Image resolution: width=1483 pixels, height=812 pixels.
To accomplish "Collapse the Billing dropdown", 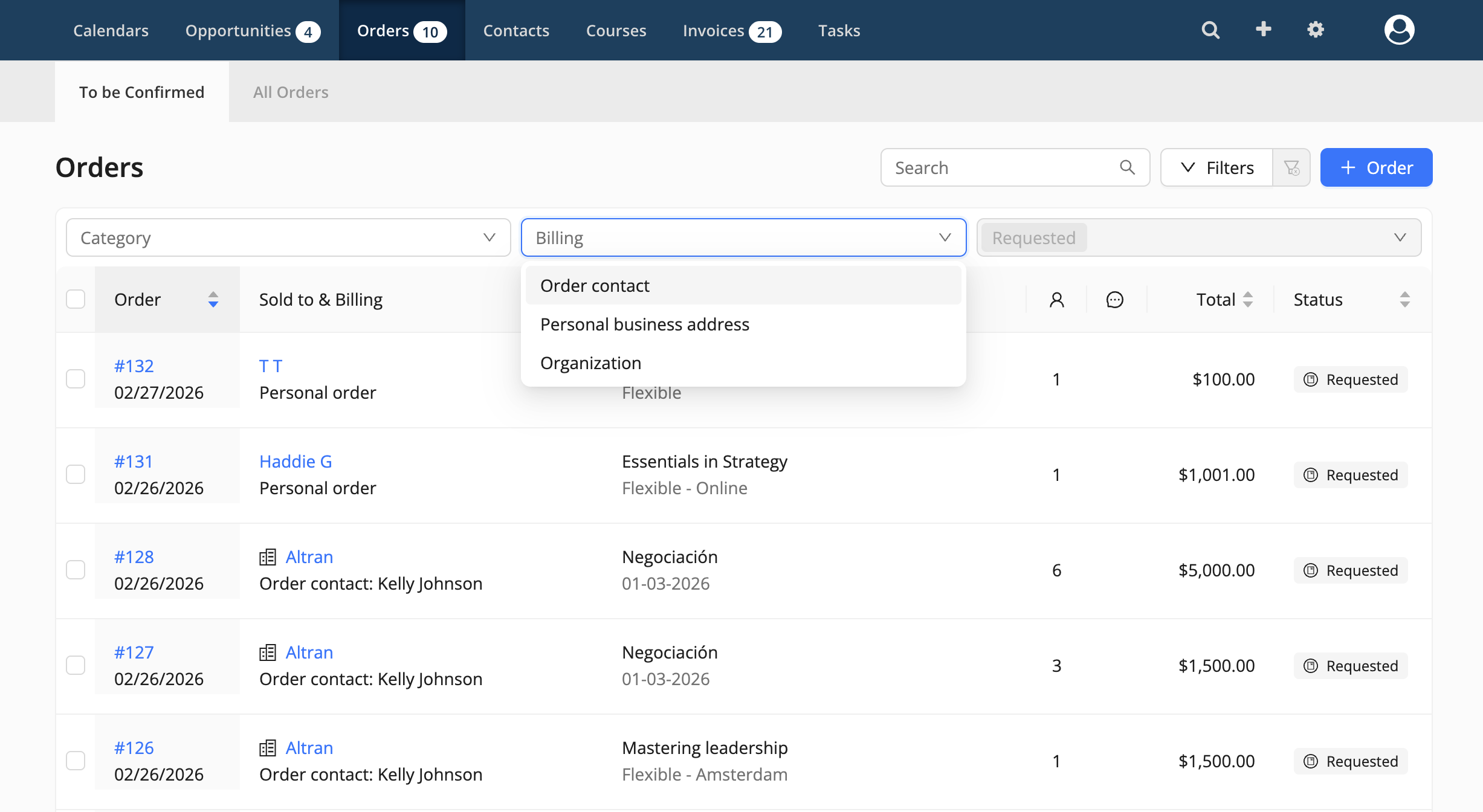I will click(743, 237).
